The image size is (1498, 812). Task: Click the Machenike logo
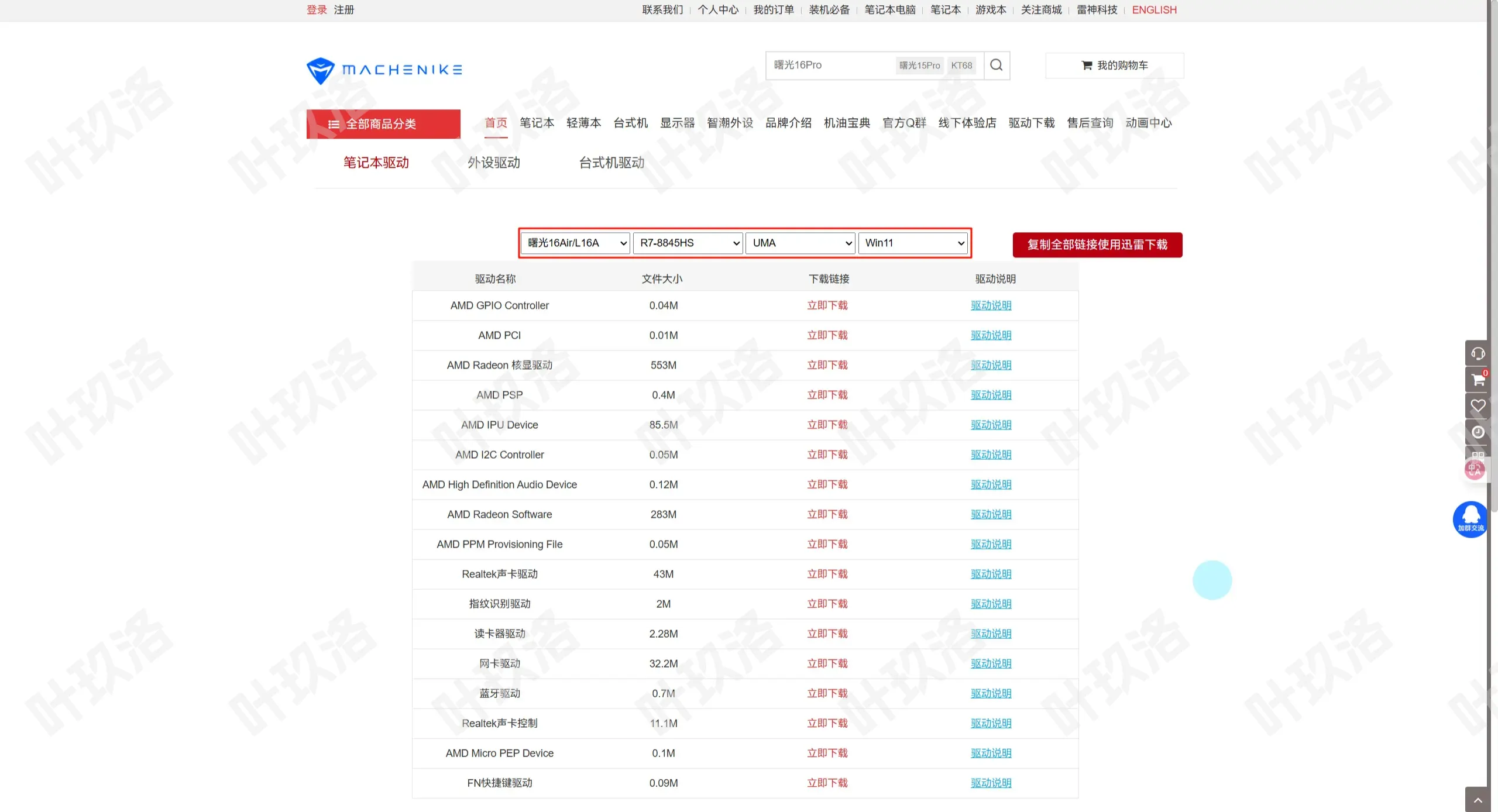click(384, 70)
